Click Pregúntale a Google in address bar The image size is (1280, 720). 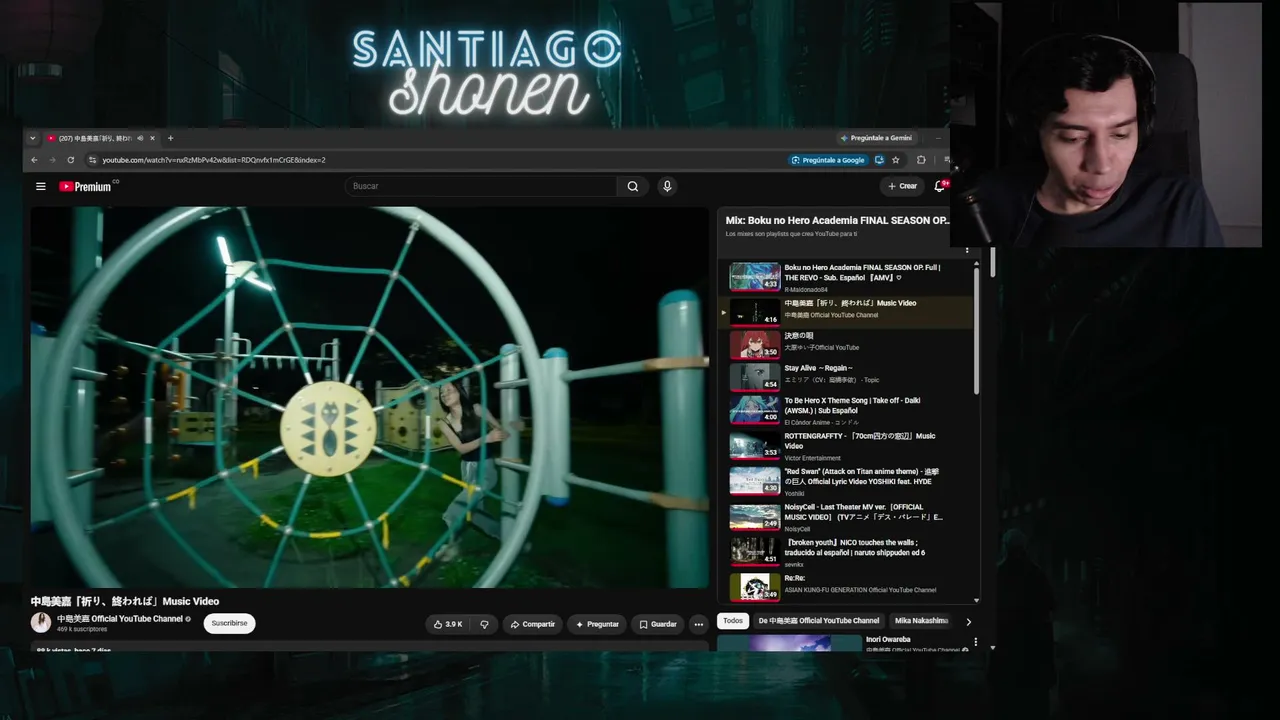pos(828,160)
